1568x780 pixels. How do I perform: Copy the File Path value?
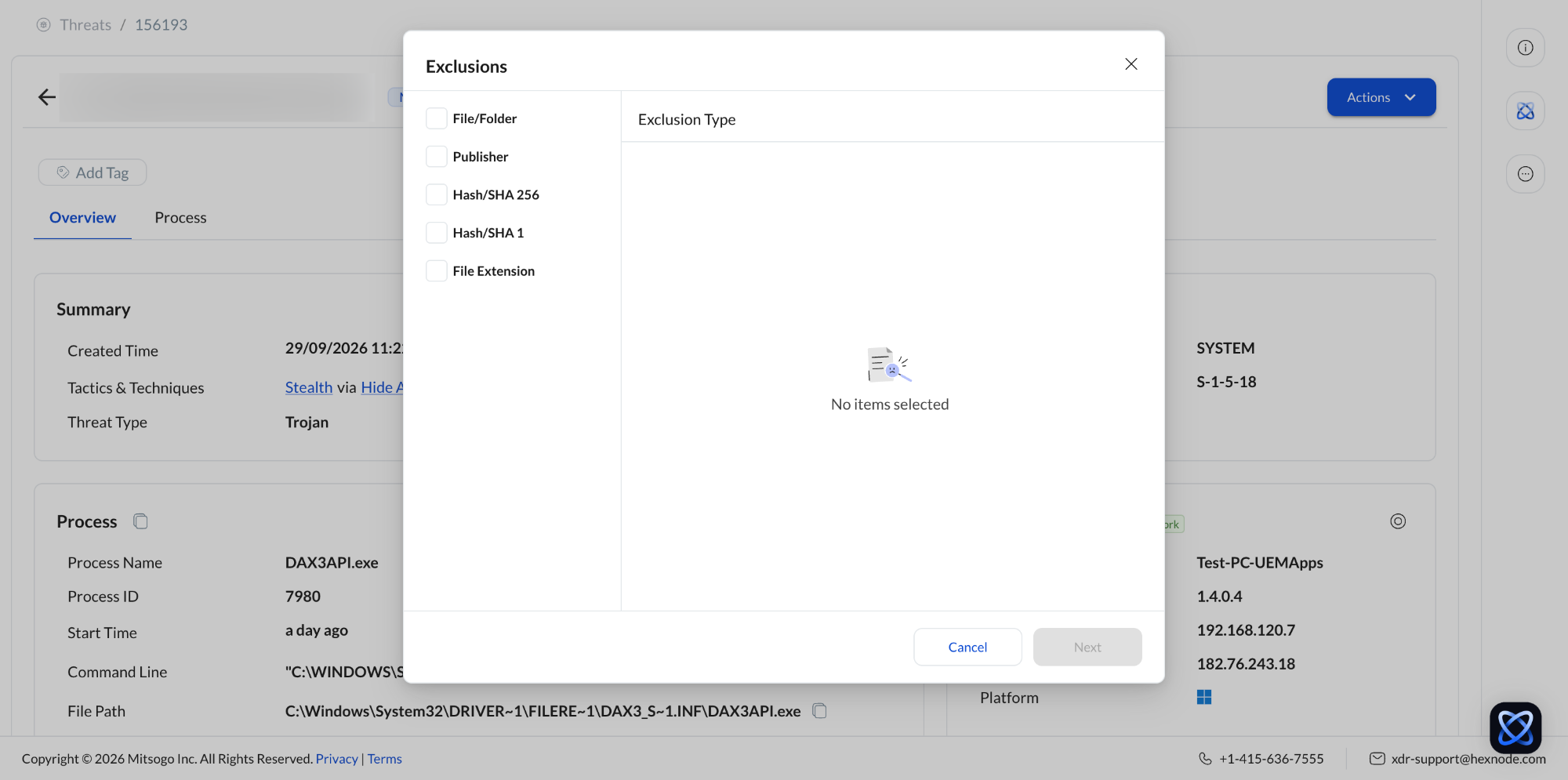pos(819,711)
